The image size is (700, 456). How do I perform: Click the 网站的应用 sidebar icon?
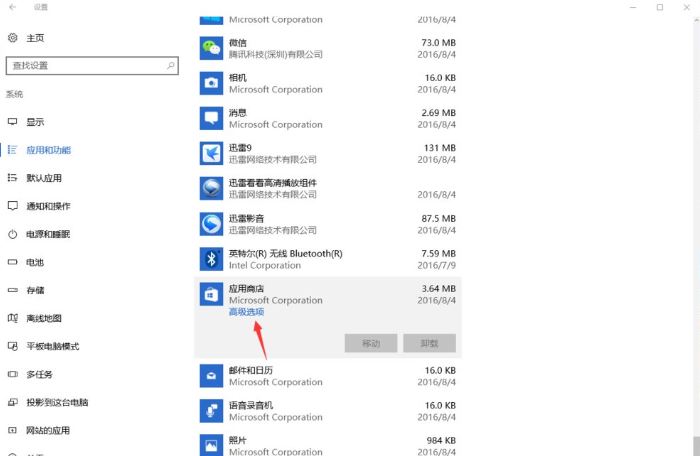tap(12, 430)
